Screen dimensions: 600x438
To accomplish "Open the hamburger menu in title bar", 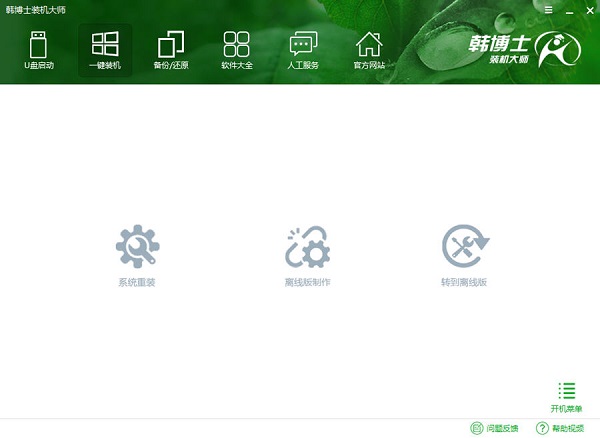I will click(548, 10).
